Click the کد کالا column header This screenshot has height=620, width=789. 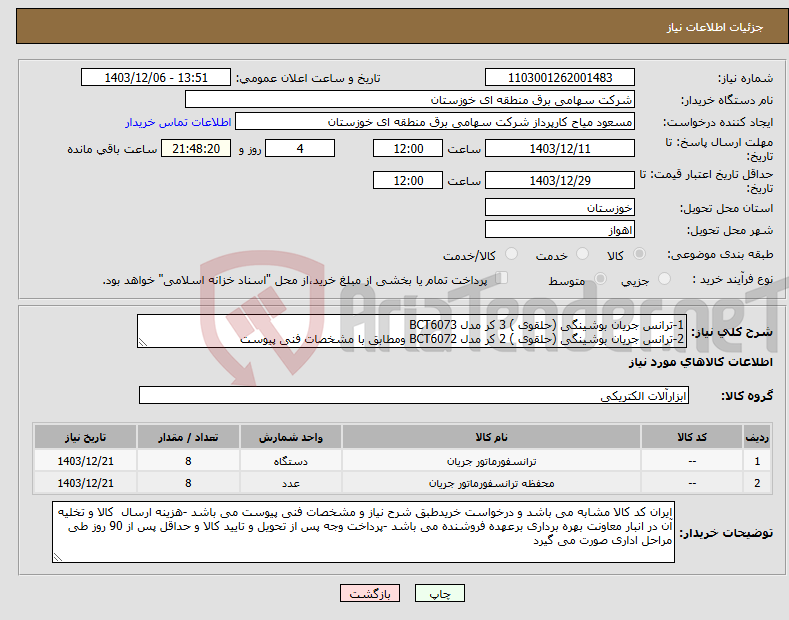(692, 437)
